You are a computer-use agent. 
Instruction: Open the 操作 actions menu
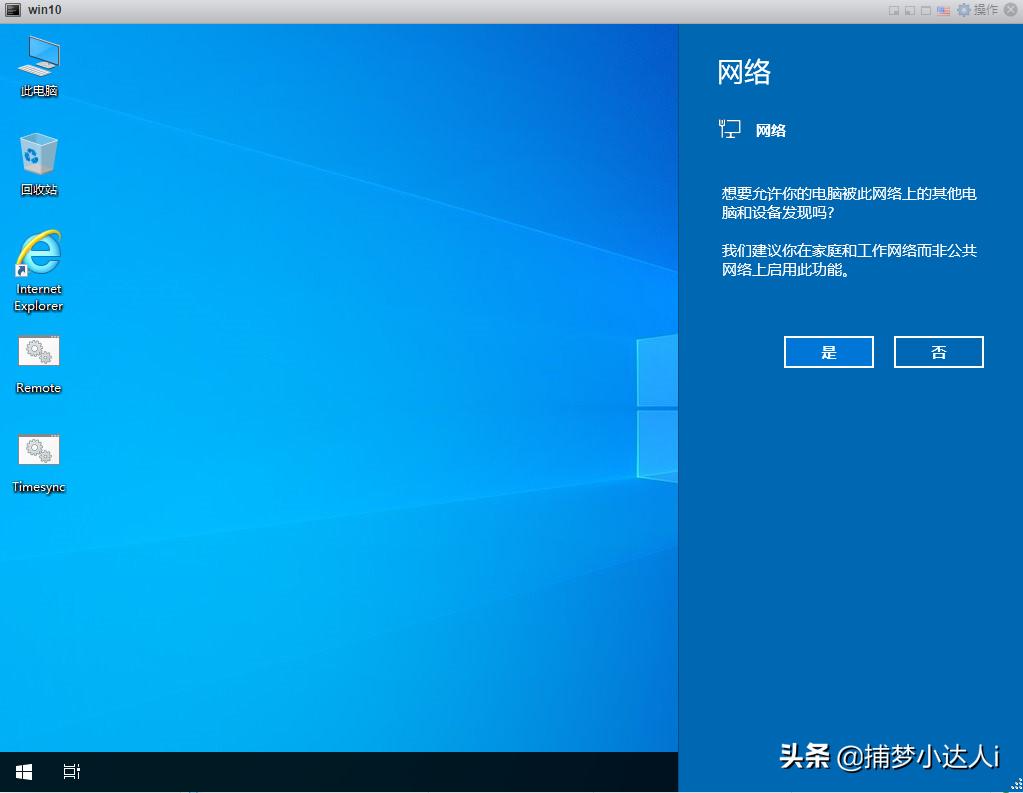(x=986, y=10)
